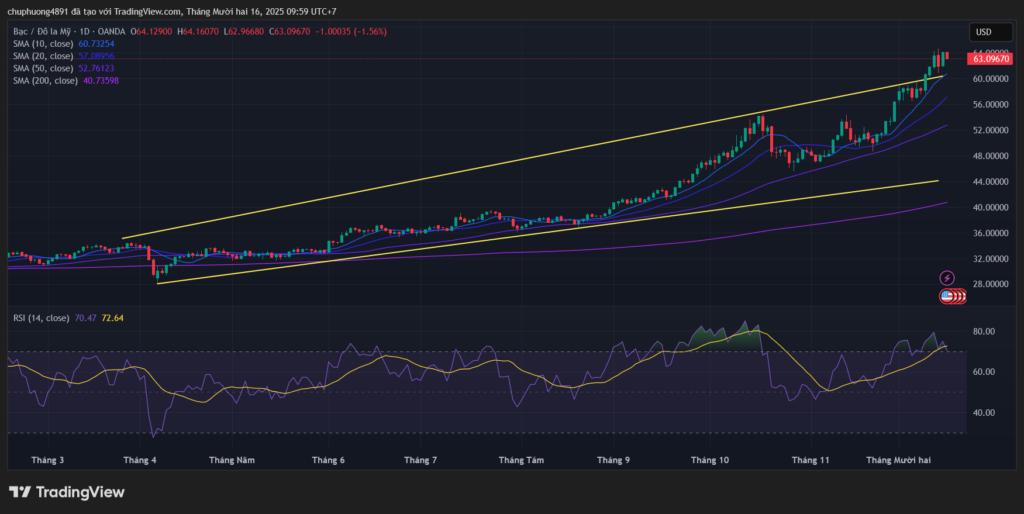Click the US flag economic event icon

[947, 296]
